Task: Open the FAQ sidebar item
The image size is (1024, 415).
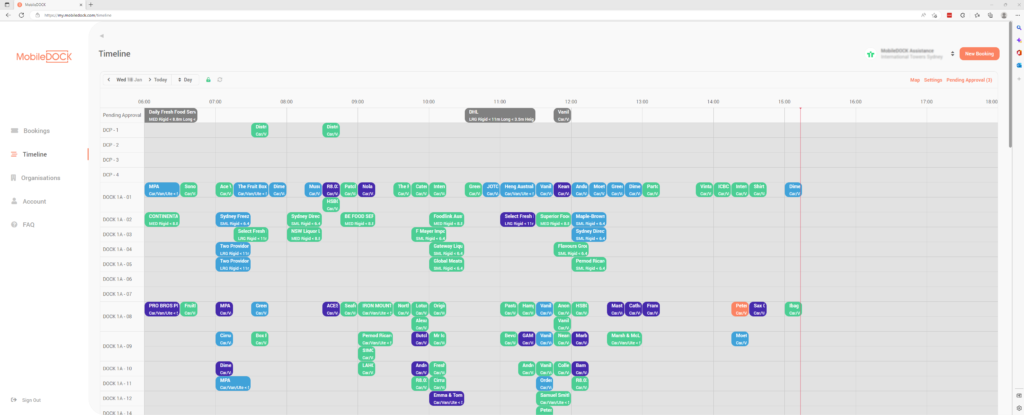Action: tap(23, 225)
